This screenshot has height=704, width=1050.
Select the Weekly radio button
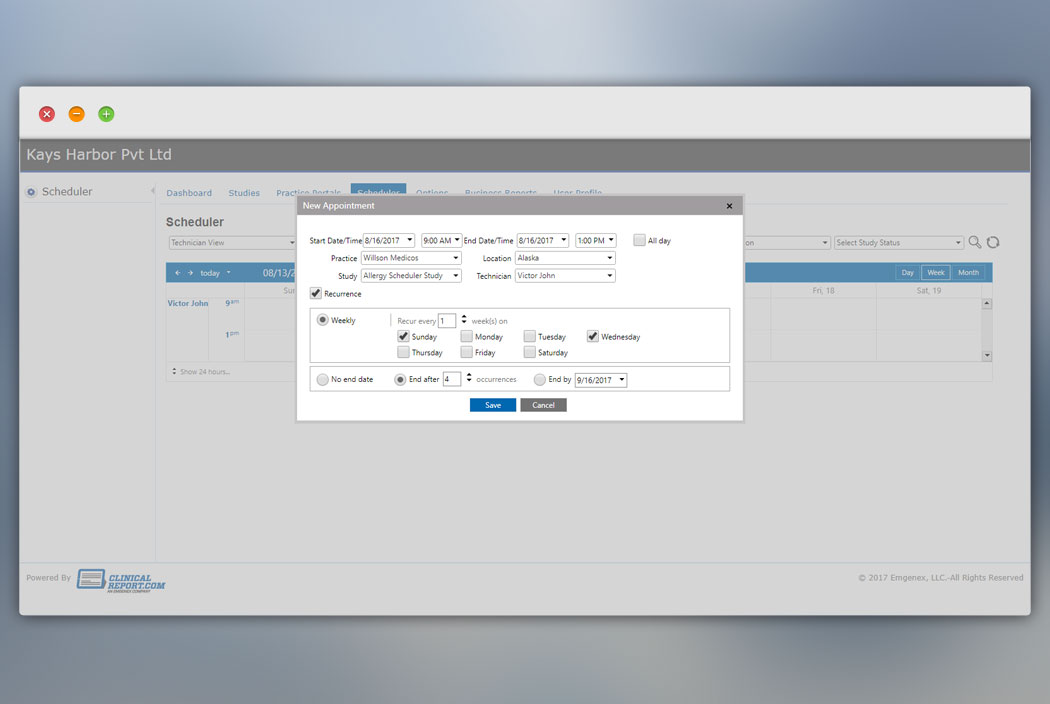tap(323, 320)
